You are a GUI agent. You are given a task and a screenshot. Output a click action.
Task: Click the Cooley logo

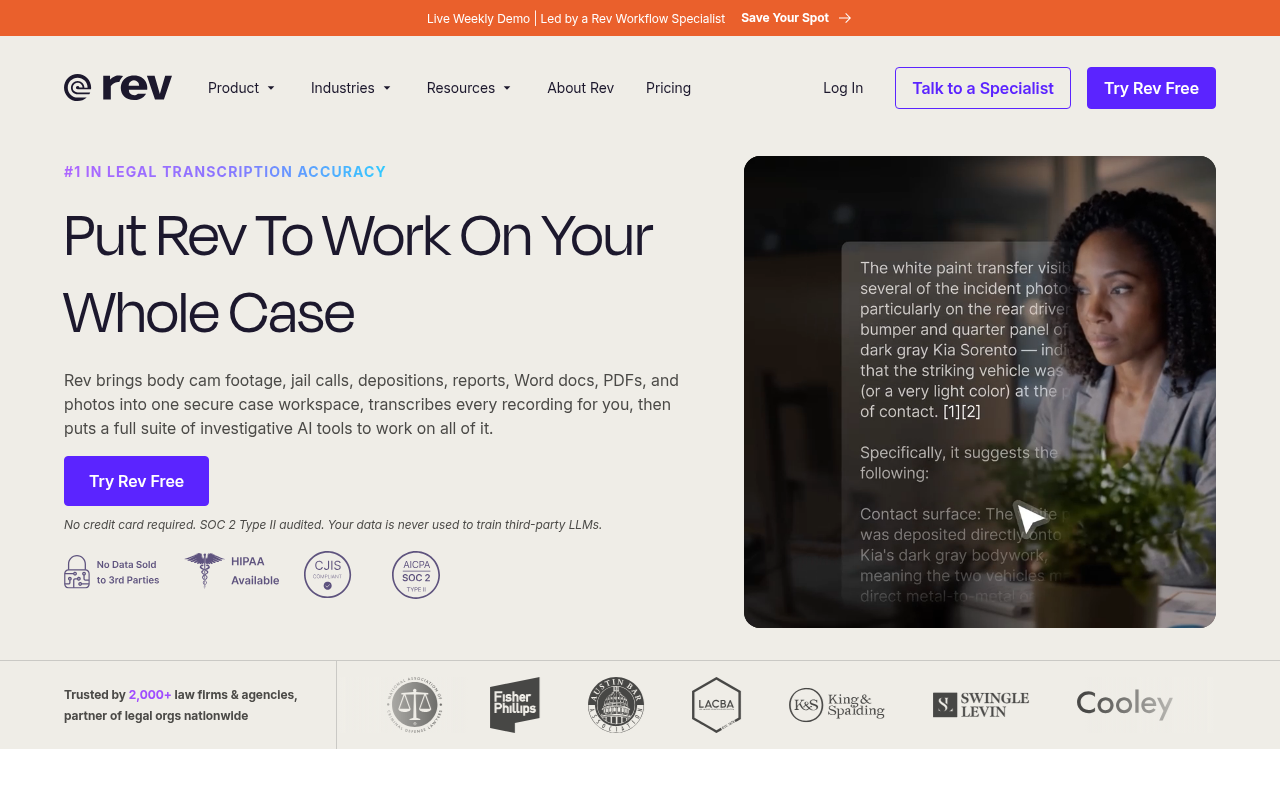1125,705
